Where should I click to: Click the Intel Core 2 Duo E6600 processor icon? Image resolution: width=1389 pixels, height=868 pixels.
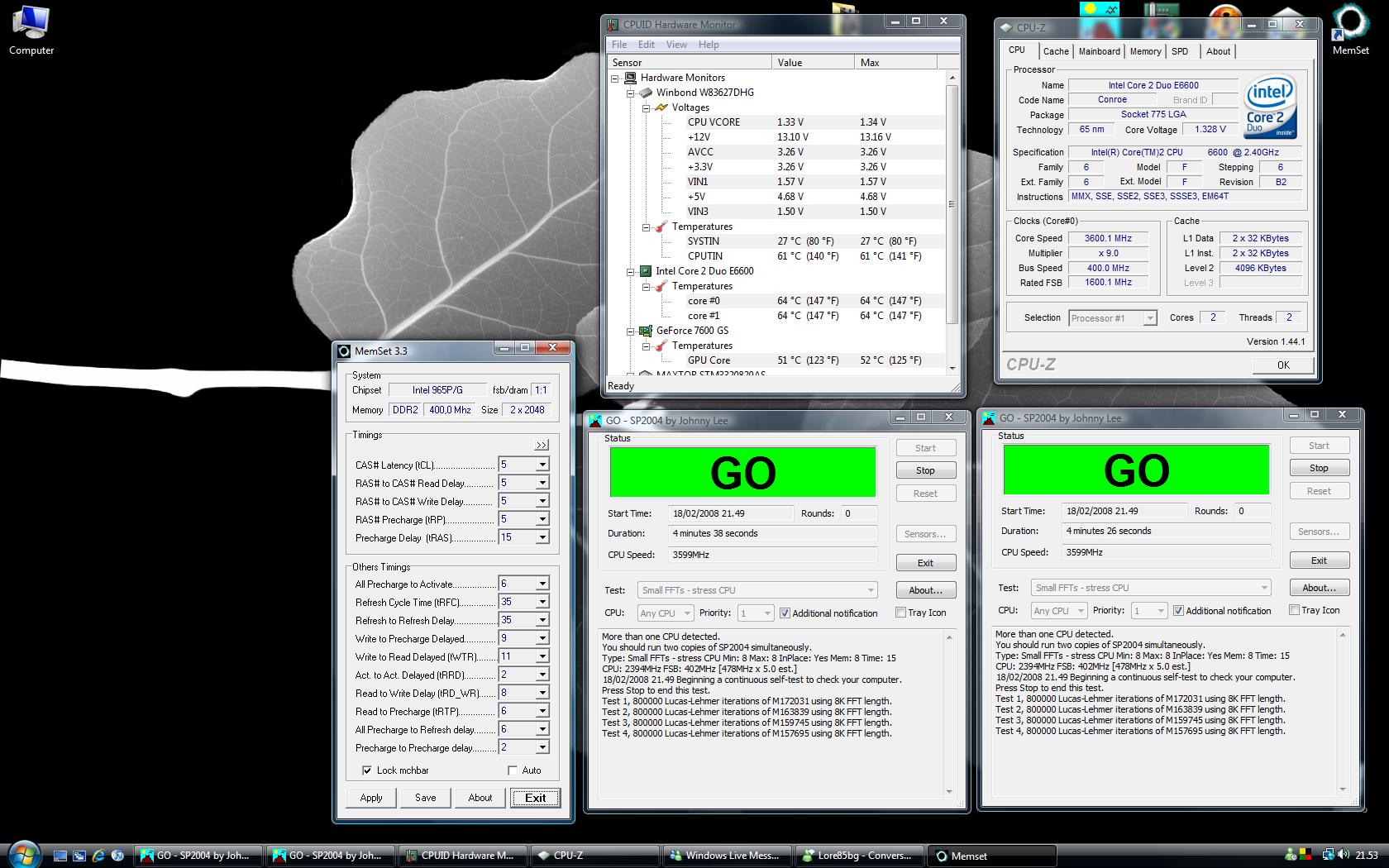645,271
